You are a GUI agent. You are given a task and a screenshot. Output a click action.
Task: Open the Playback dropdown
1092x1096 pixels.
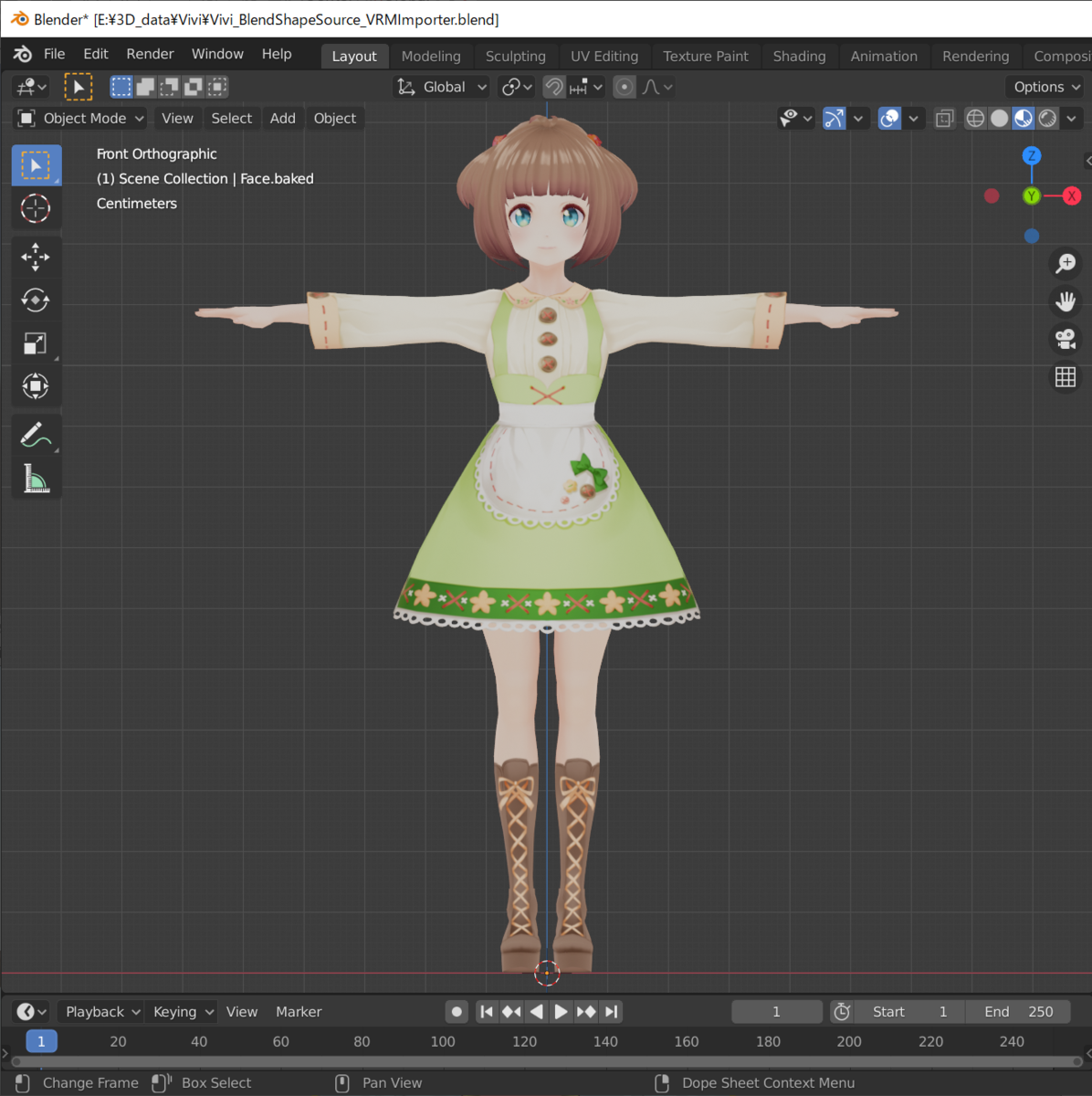pyautogui.click(x=101, y=1012)
